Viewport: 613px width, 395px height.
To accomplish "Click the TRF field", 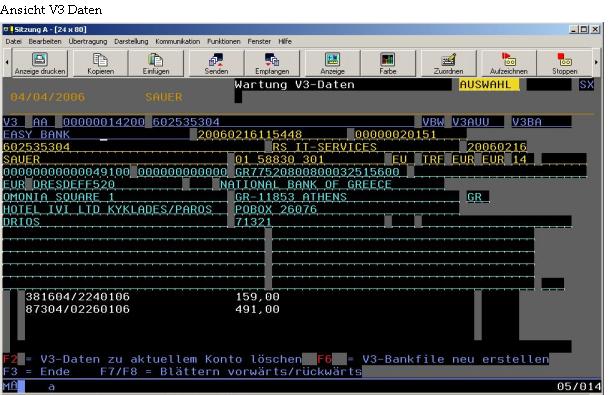I will point(433,160).
